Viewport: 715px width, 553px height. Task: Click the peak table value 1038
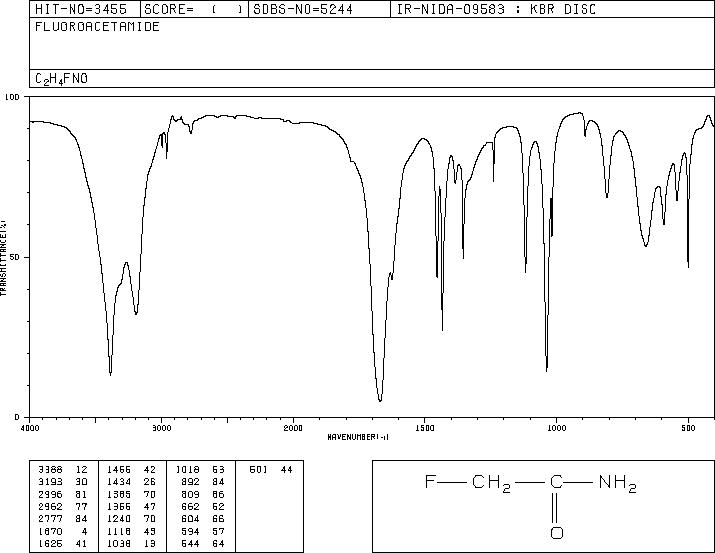tap(119, 544)
